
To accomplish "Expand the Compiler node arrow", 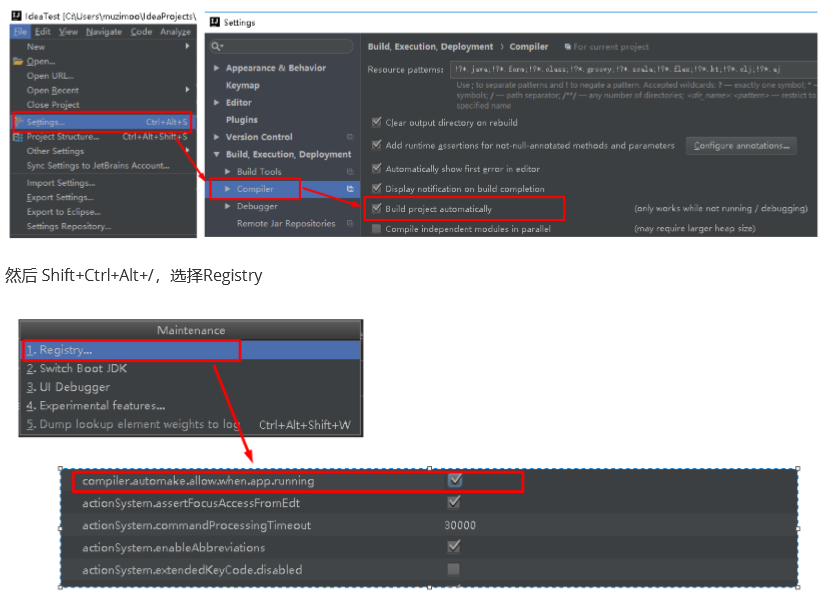I will tap(228, 189).
